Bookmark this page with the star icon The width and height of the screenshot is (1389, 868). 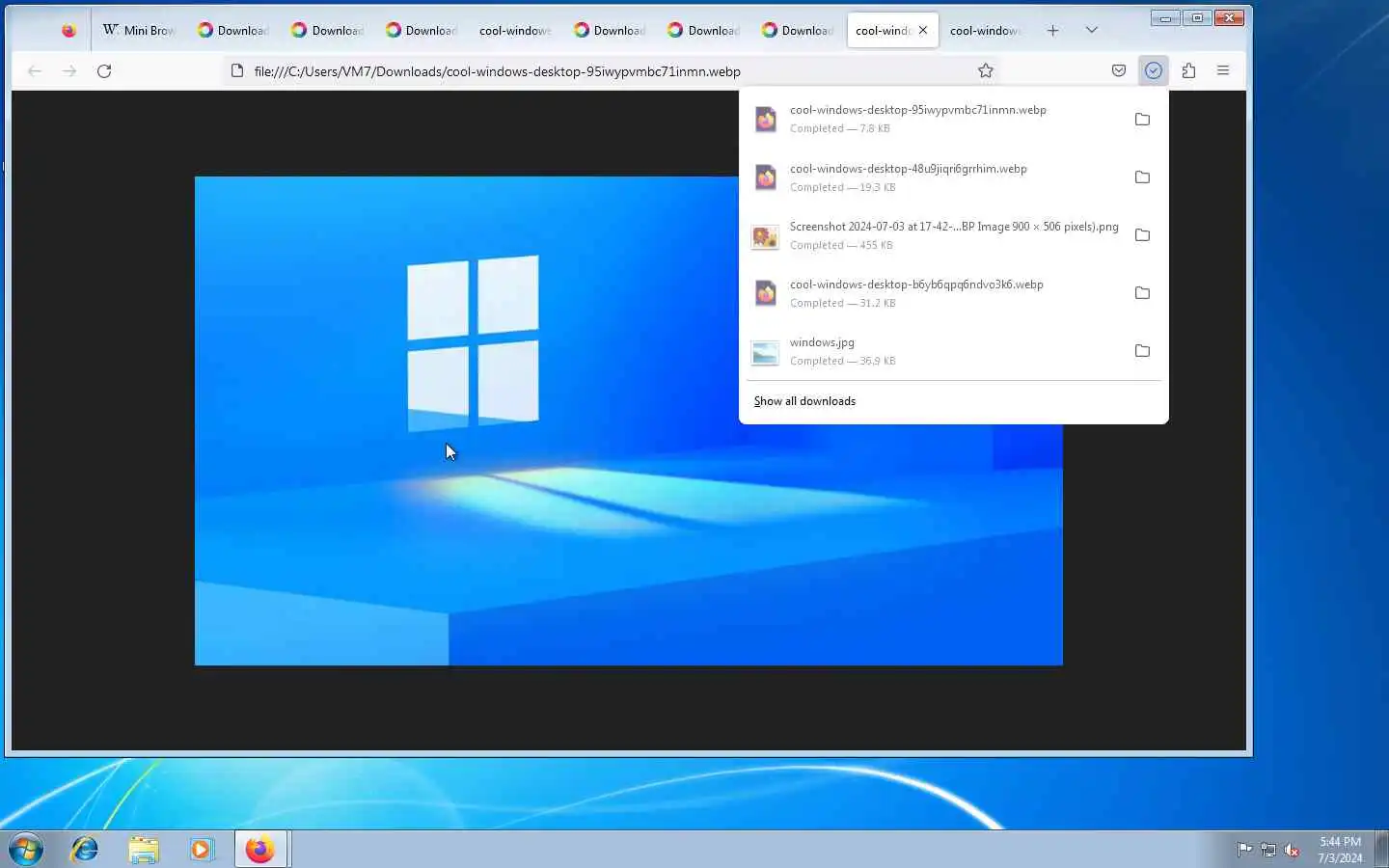pyautogui.click(x=985, y=70)
